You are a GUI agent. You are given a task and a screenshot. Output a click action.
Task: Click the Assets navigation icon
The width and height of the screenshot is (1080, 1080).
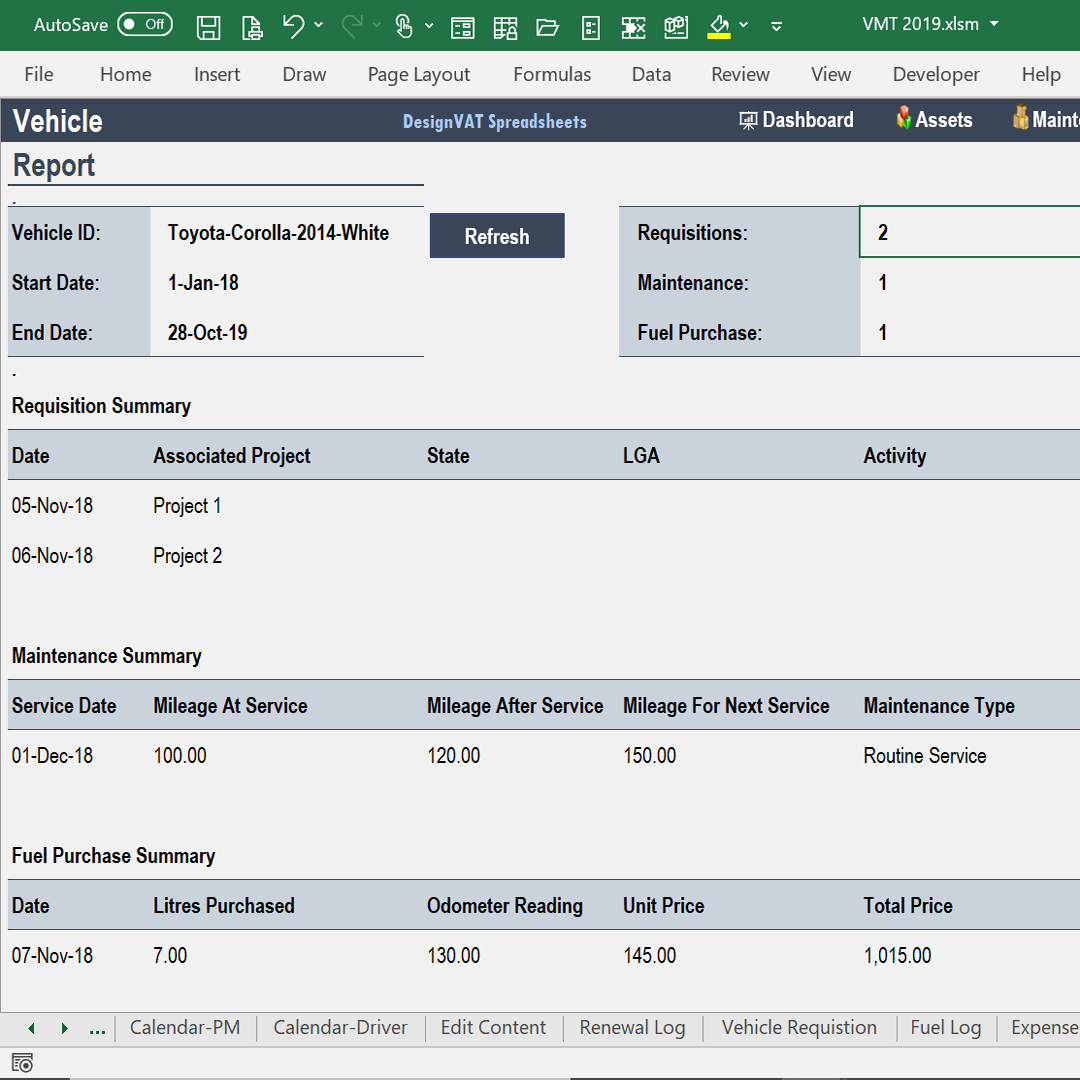905,119
